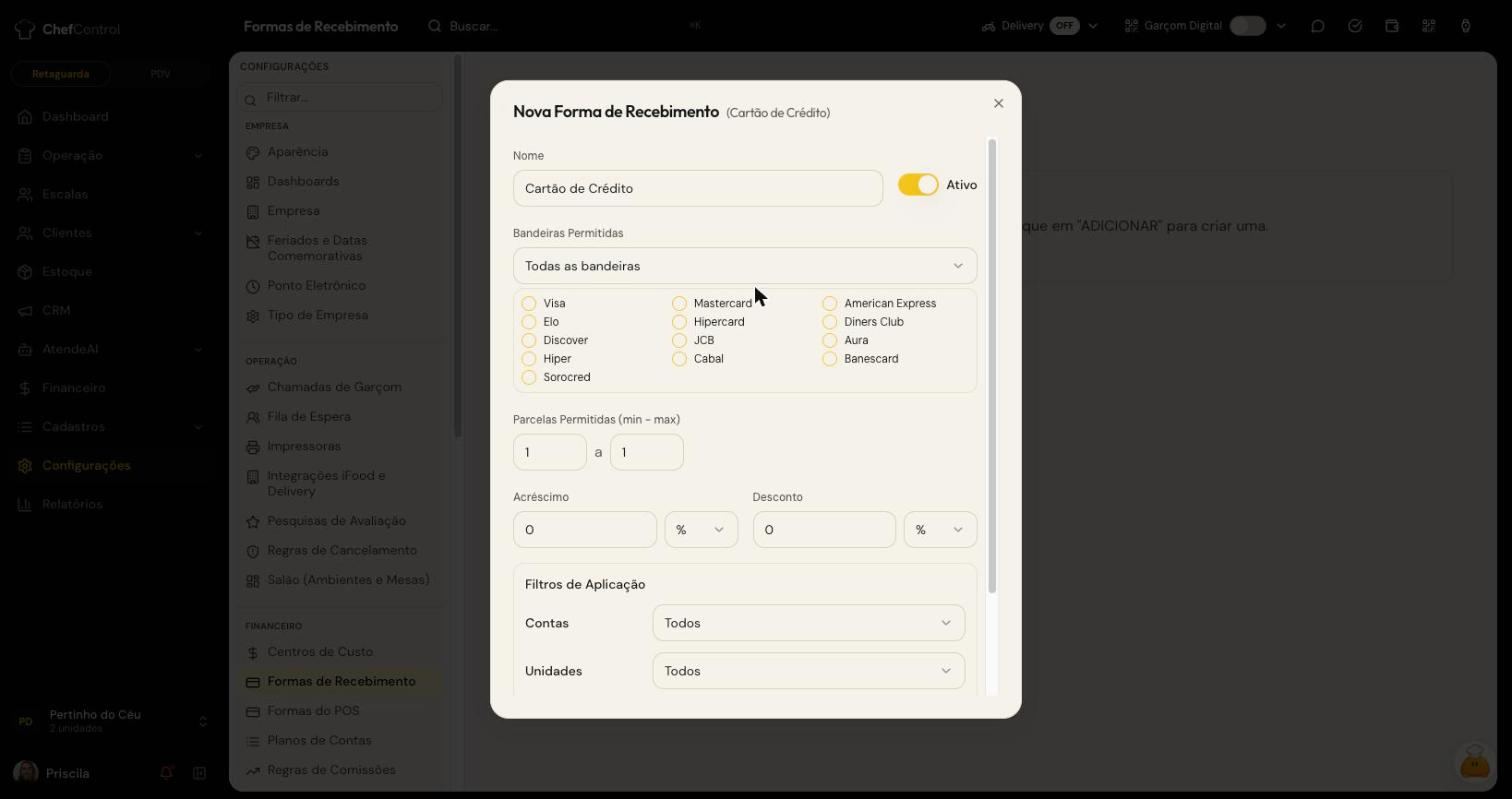Switch to the PDV tab
Image resolution: width=1512 pixels, height=799 pixels.
(x=160, y=74)
